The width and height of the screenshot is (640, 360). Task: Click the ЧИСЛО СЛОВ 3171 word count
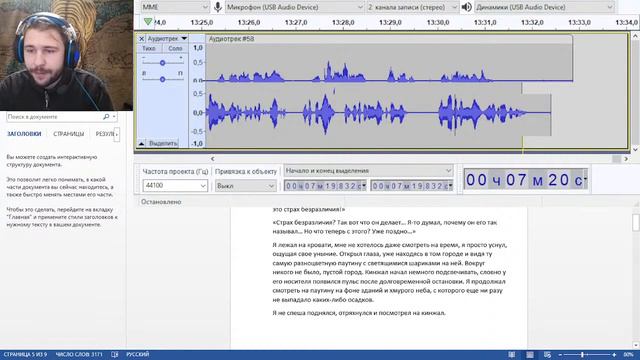[x=79, y=354]
